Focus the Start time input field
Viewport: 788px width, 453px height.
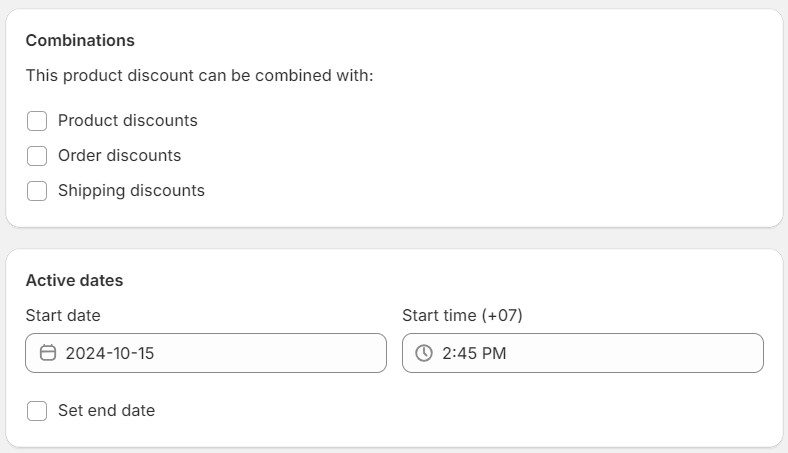[582, 353]
